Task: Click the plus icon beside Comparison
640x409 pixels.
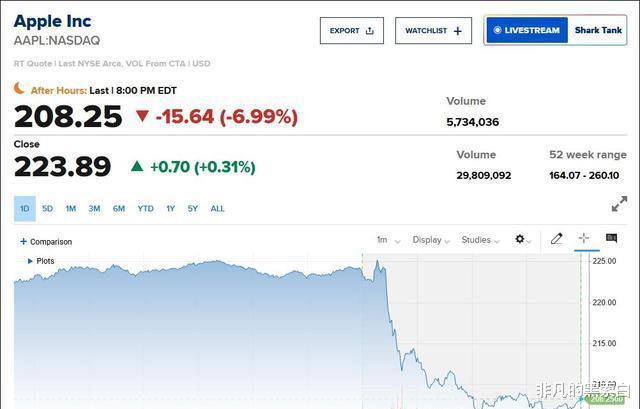Action: (x=23, y=241)
